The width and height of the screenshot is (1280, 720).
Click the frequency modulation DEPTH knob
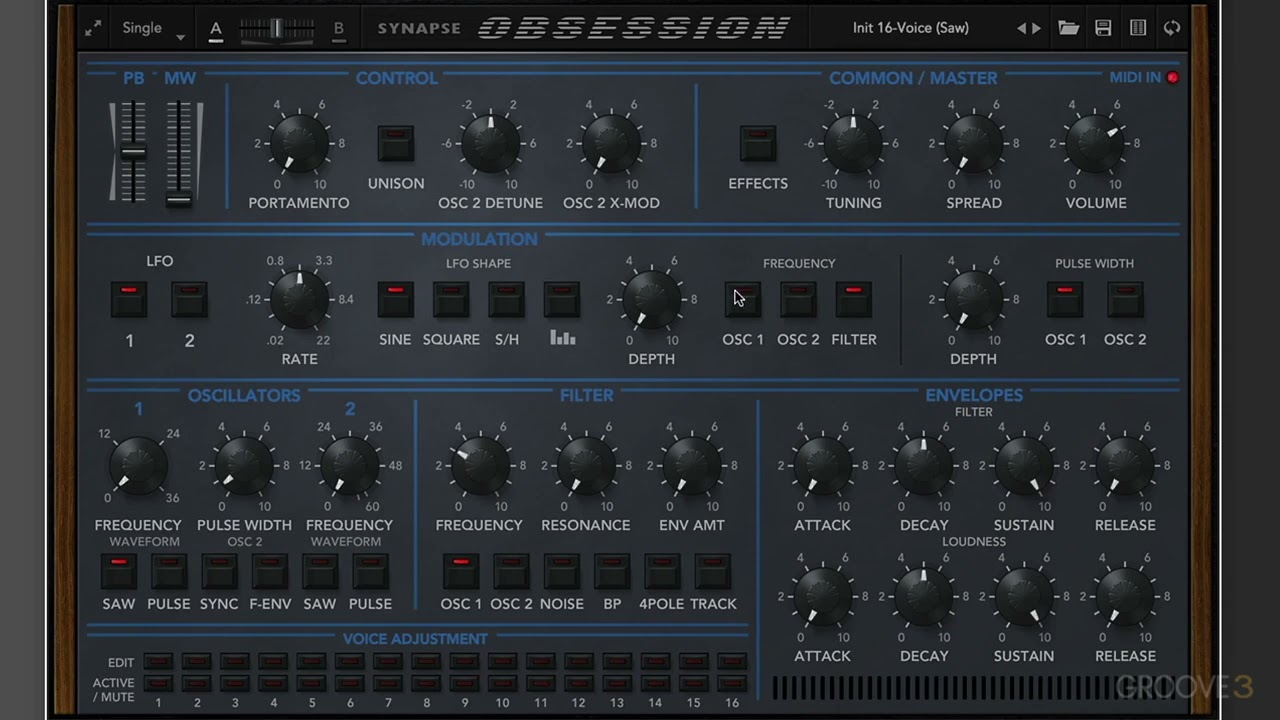(x=651, y=299)
